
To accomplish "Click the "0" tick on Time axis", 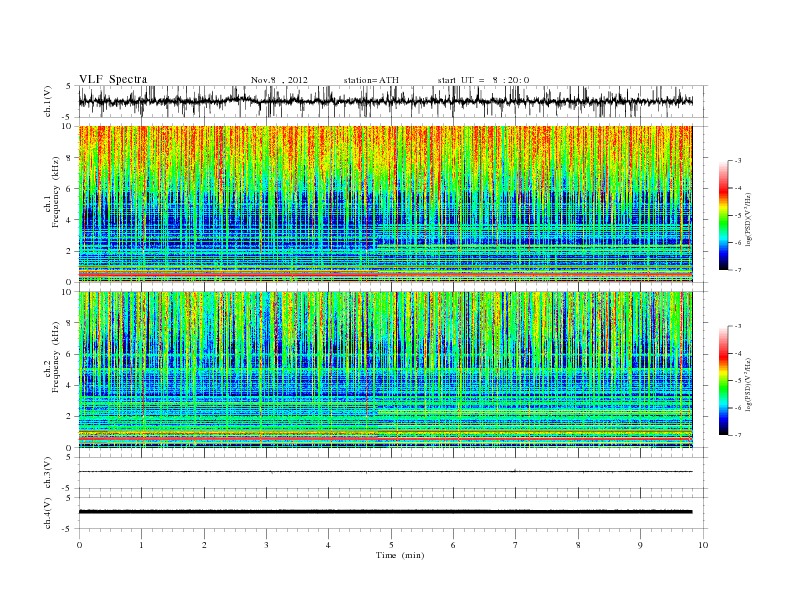I will pos(79,545).
